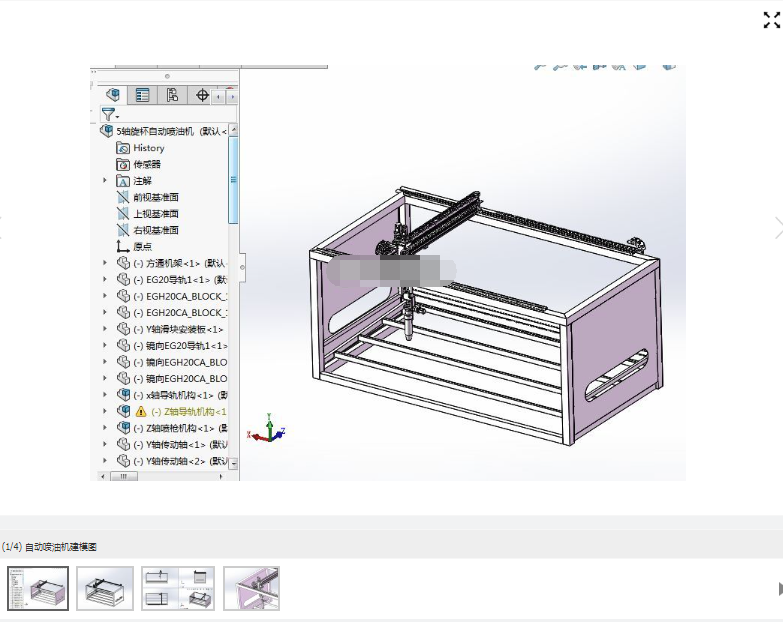Viewport: 783px width, 622px height.
Task: Expand the Z轴导轨机构 warning node
Action: click(105, 411)
